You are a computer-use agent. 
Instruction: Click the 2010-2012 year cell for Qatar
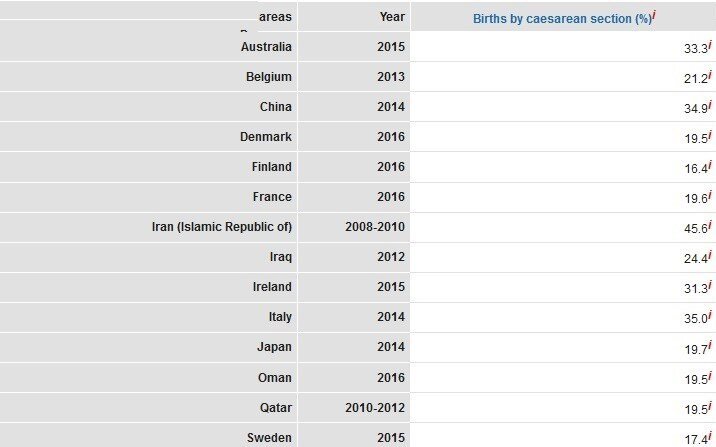(x=376, y=408)
